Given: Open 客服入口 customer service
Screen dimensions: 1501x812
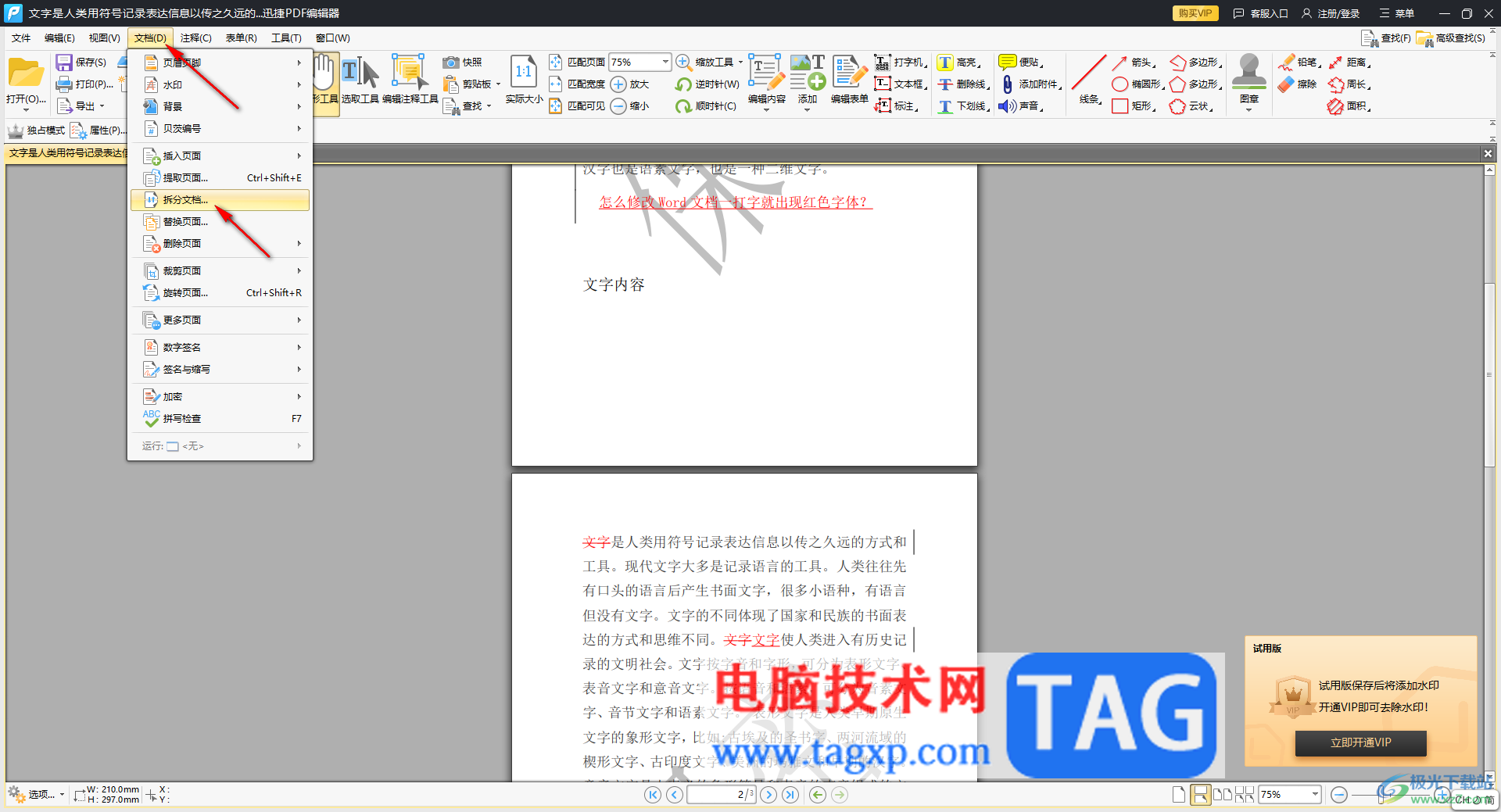Looking at the screenshot, I should (1260, 13).
